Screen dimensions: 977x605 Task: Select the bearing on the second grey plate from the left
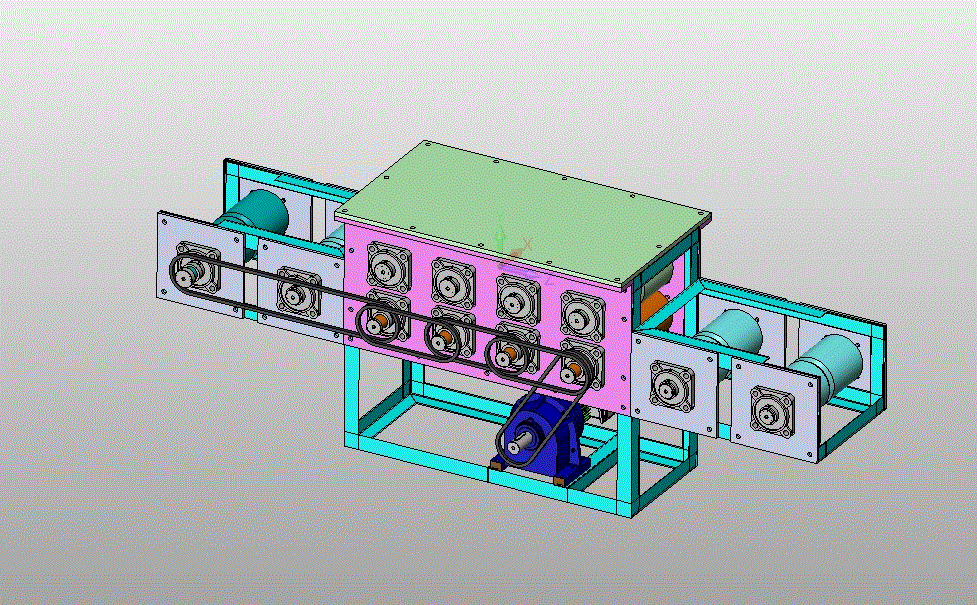[298, 293]
